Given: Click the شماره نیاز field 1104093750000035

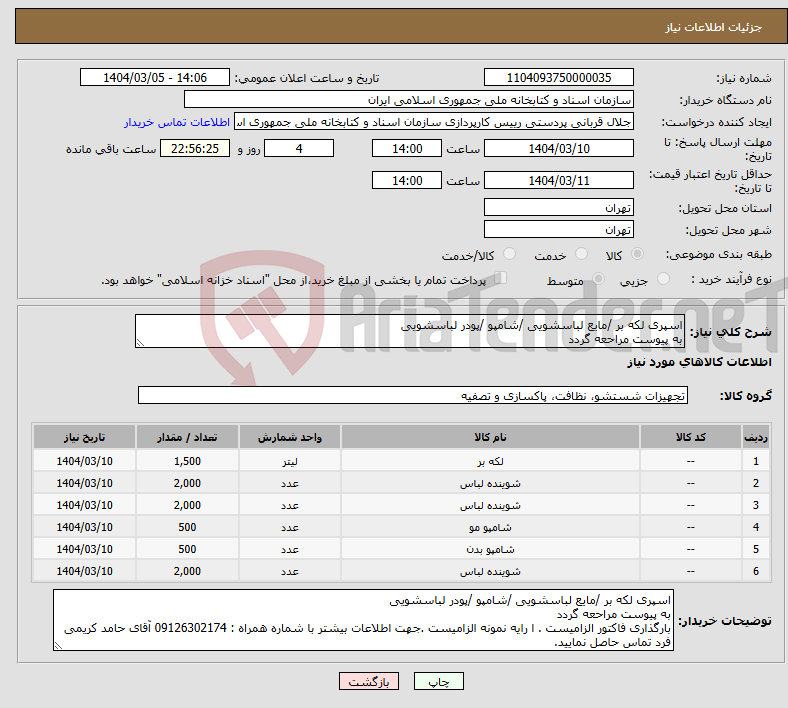Looking at the screenshot, I should 558,78.
